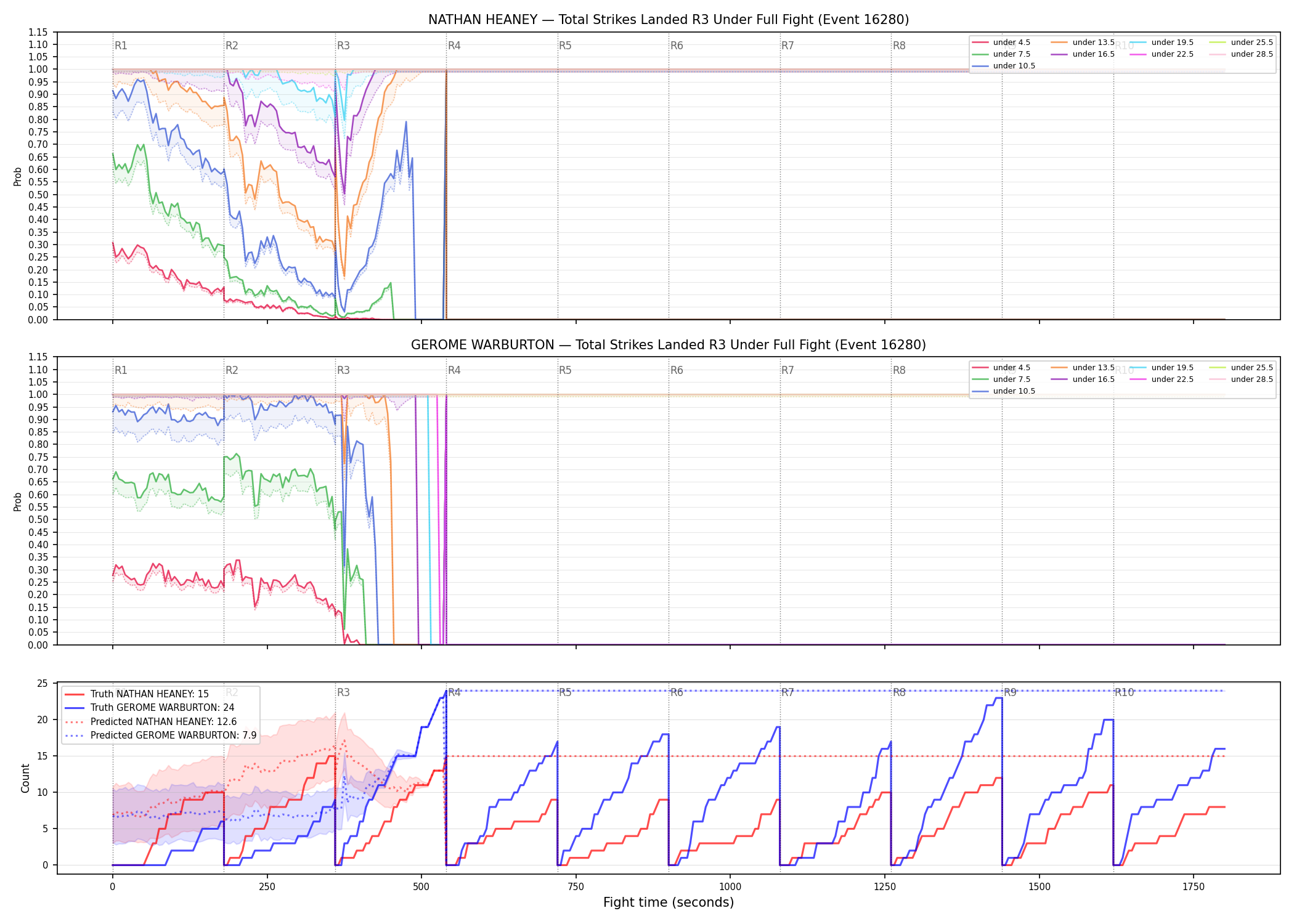The width and height of the screenshot is (1294, 924).
Task: Click the R2 round marker in top chart
Action: [x=232, y=46]
